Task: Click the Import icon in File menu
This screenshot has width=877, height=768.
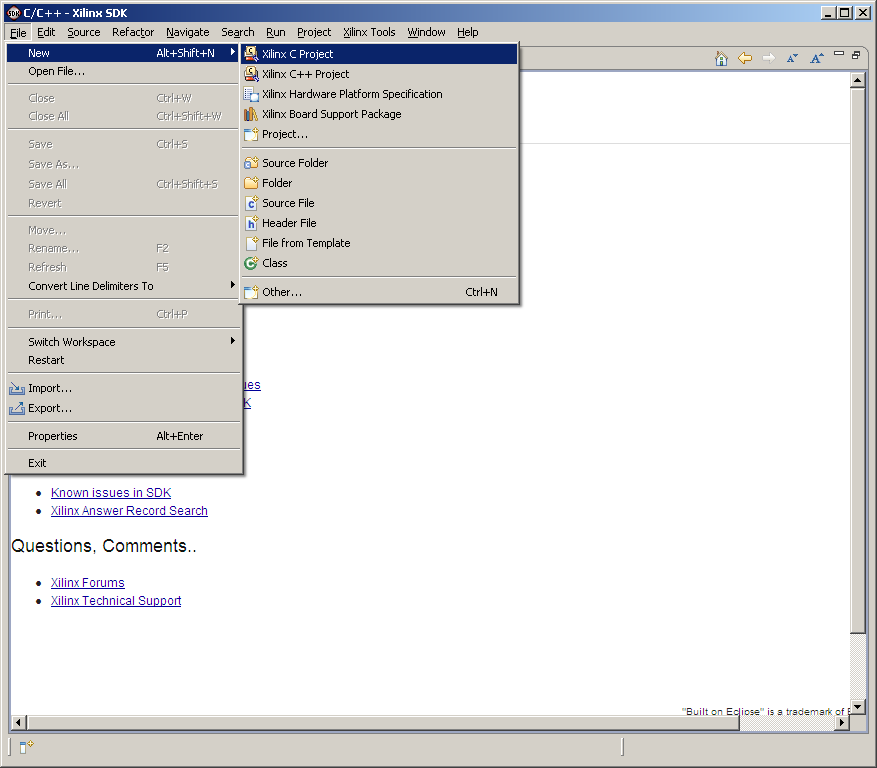Action: point(17,388)
